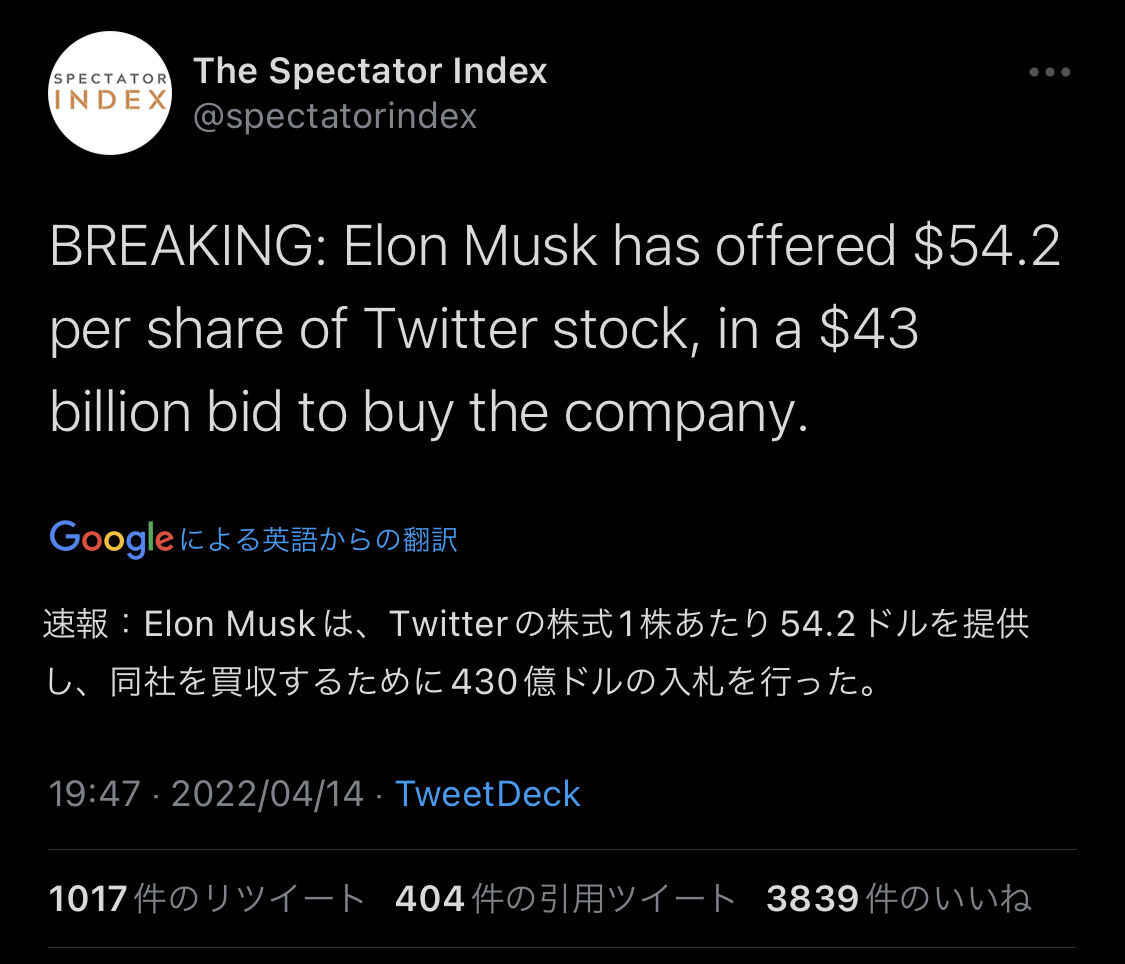This screenshot has width=1125, height=964.
Task: View the 404 件の引用ツイート list
Action: 565,899
